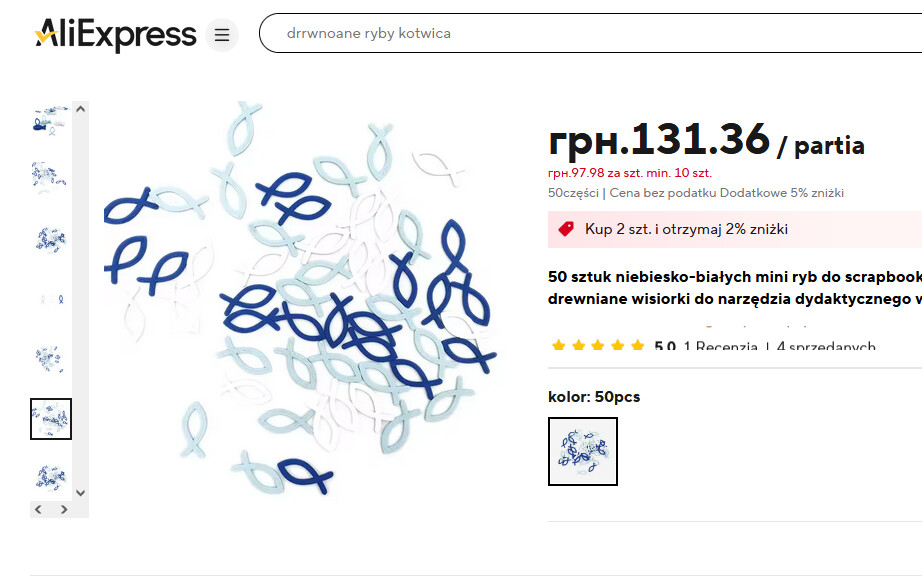Viewport: 922px width, 586px height.
Task: Open the hamburger categories menu
Action: (222, 36)
